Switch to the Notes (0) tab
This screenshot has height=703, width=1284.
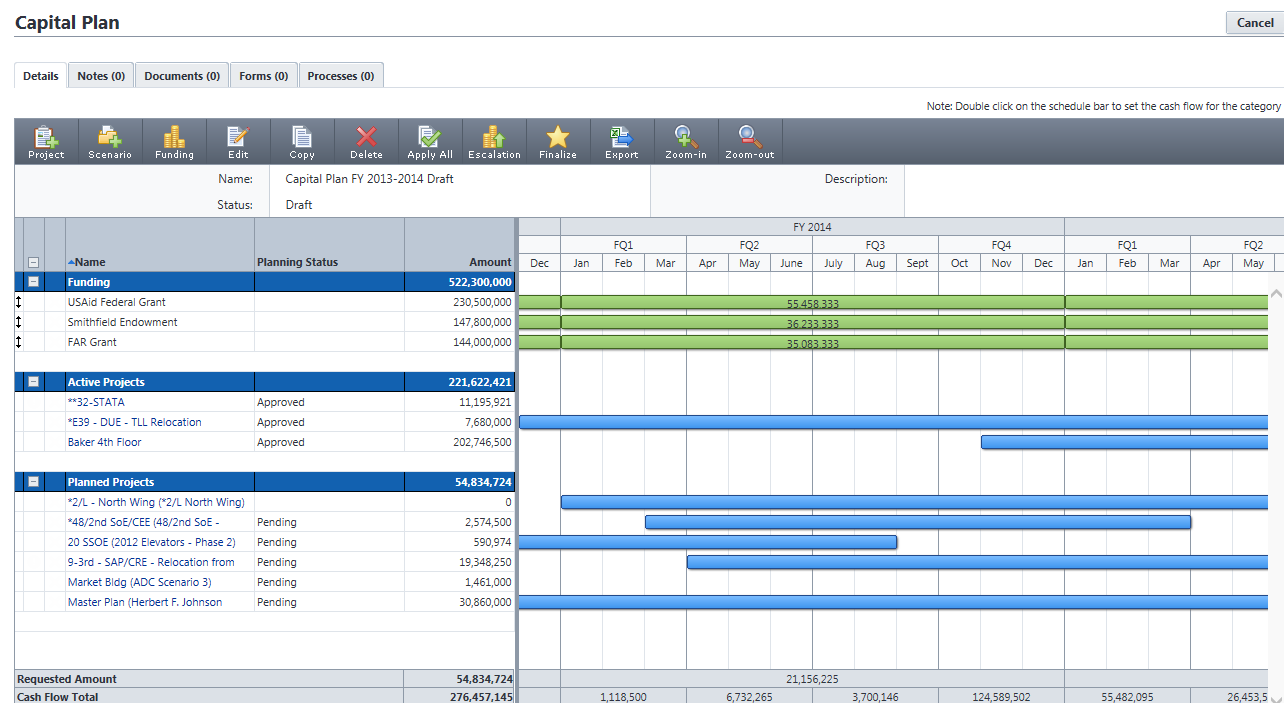coord(101,76)
